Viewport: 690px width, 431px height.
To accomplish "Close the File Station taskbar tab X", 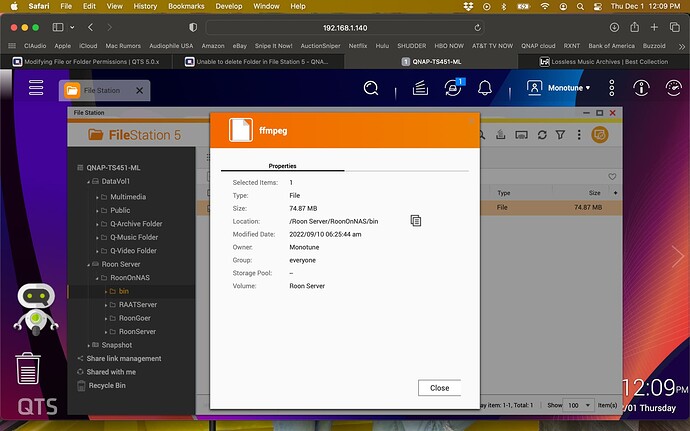I will (139, 90).
